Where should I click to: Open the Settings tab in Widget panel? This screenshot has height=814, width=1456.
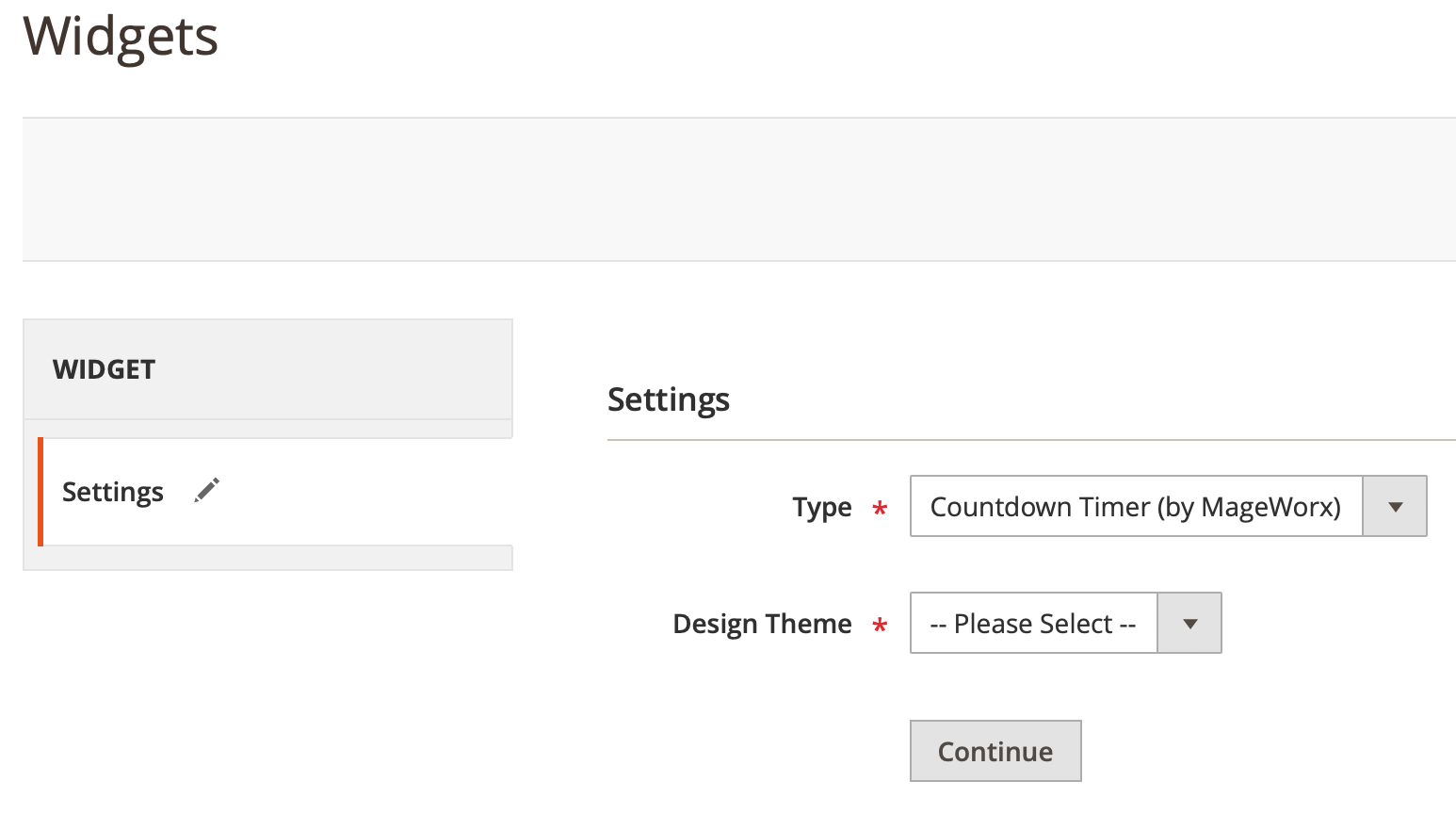(275, 492)
